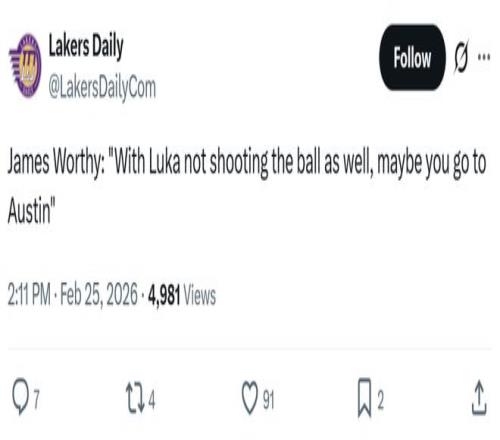Click the reply count 7
This screenshot has height=440, width=500.
pos(36,399)
